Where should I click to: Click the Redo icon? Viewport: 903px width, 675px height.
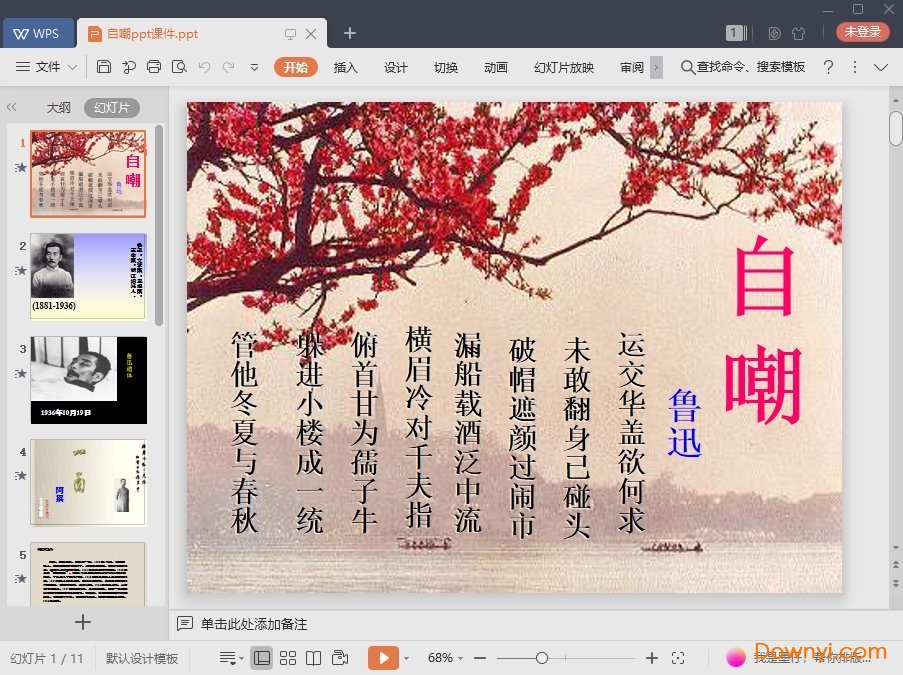(x=230, y=67)
